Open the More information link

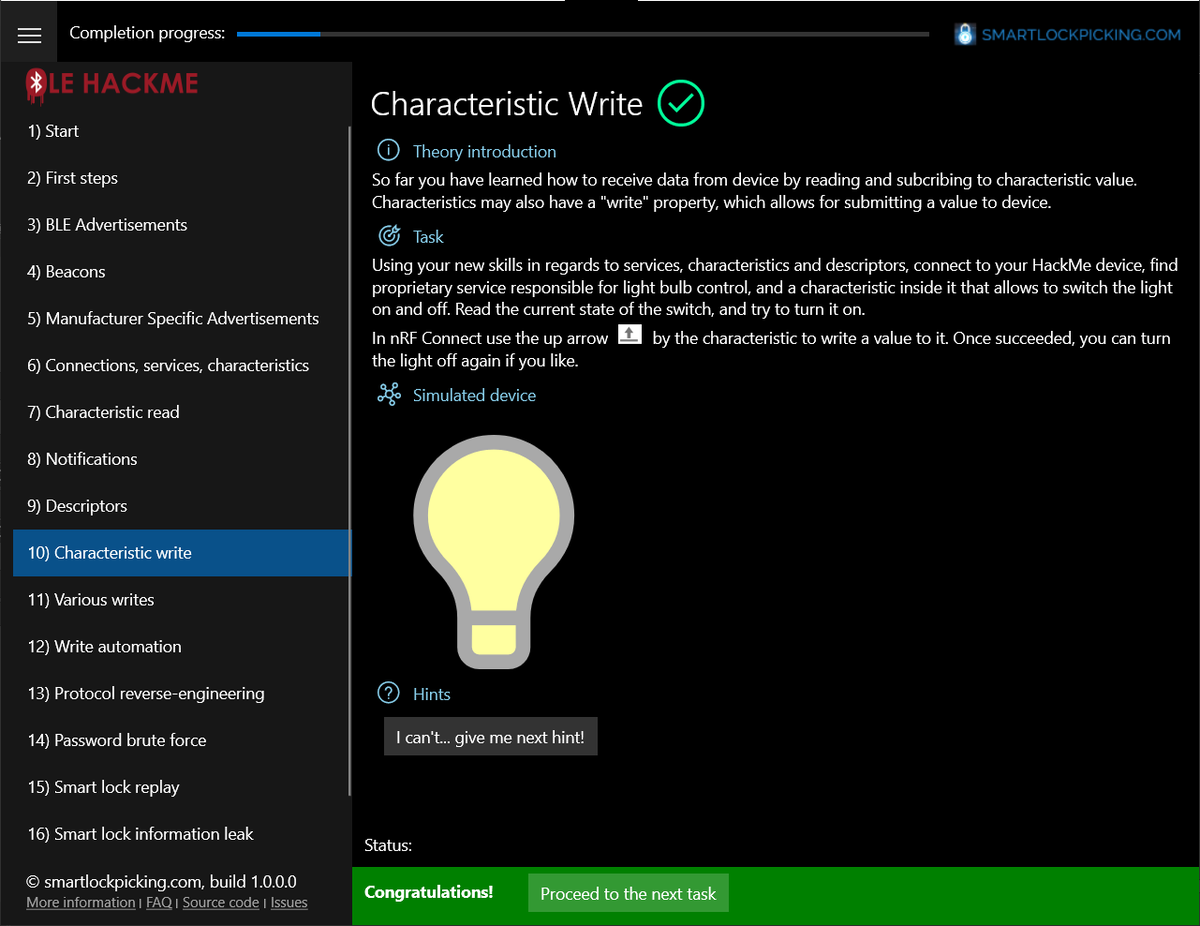(x=81, y=902)
